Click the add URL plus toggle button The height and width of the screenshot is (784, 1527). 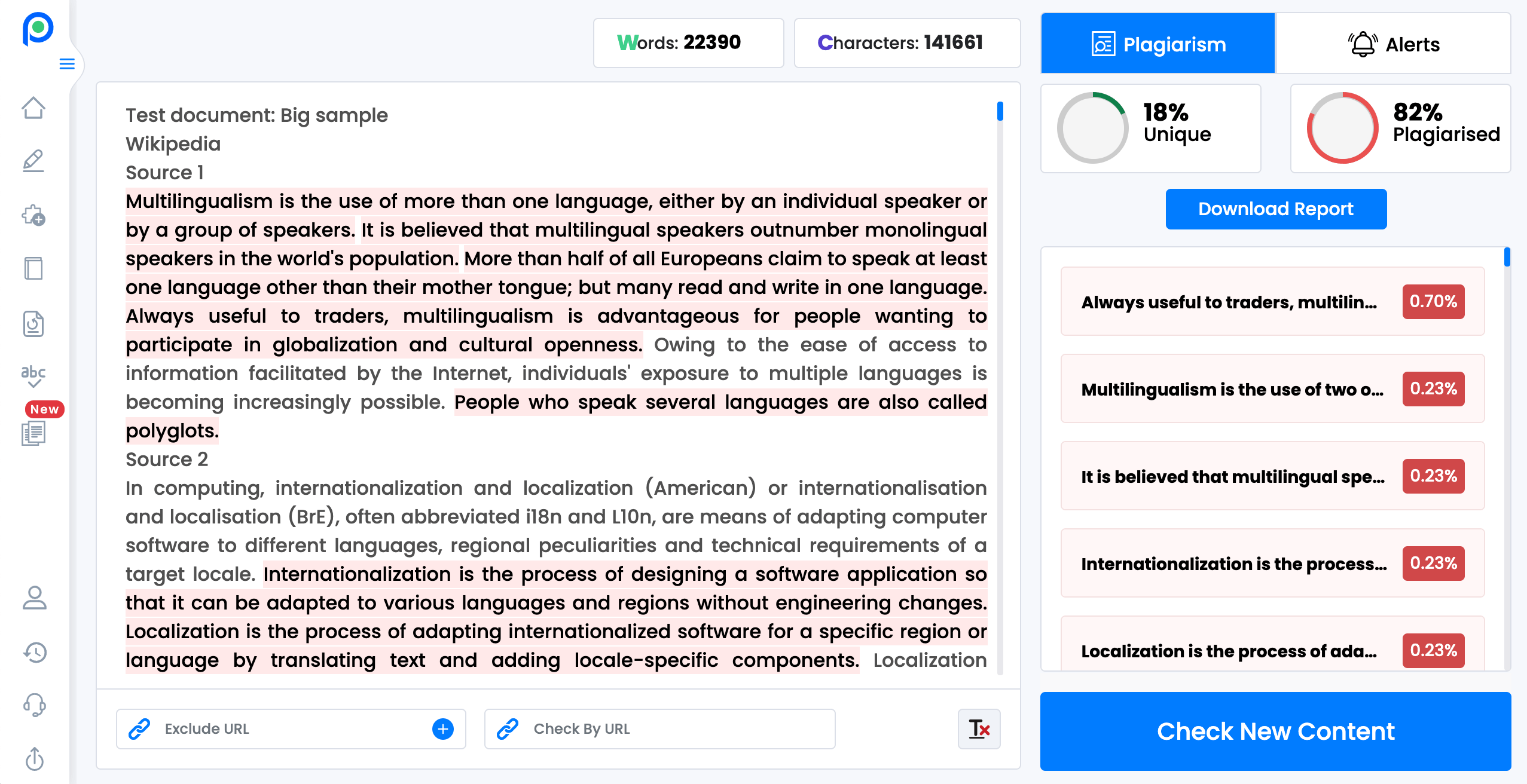point(443,728)
